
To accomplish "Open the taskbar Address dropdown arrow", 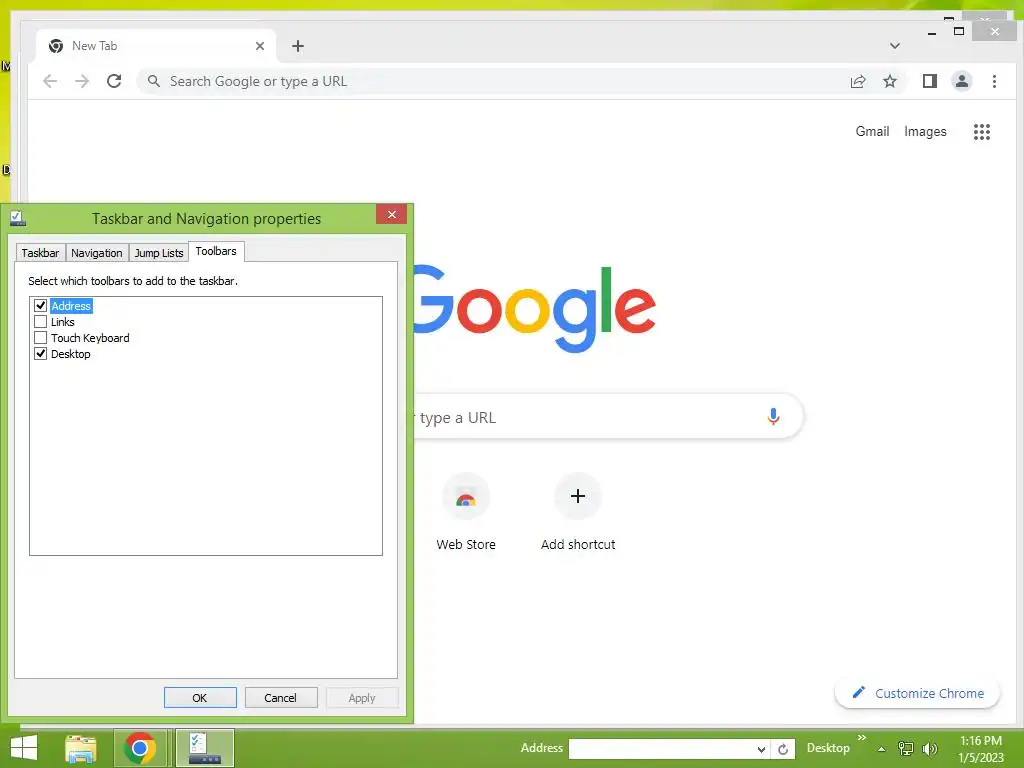I will 761,749.
